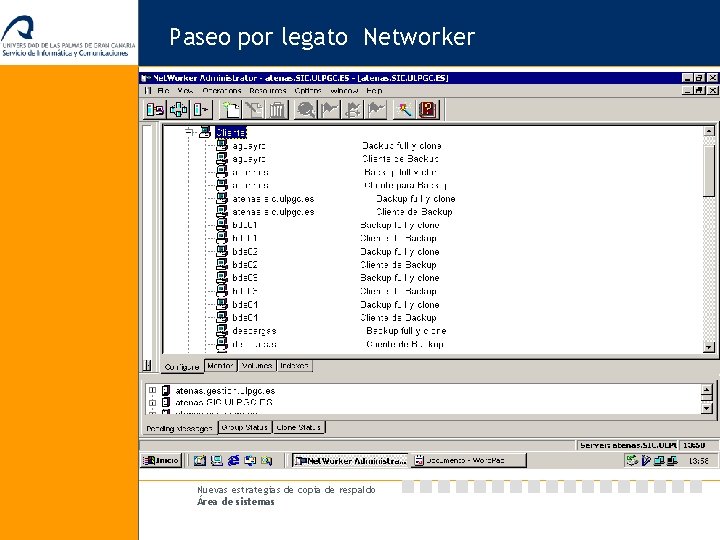
Task: Click the create new resource icon
Action: (x=231, y=110)
